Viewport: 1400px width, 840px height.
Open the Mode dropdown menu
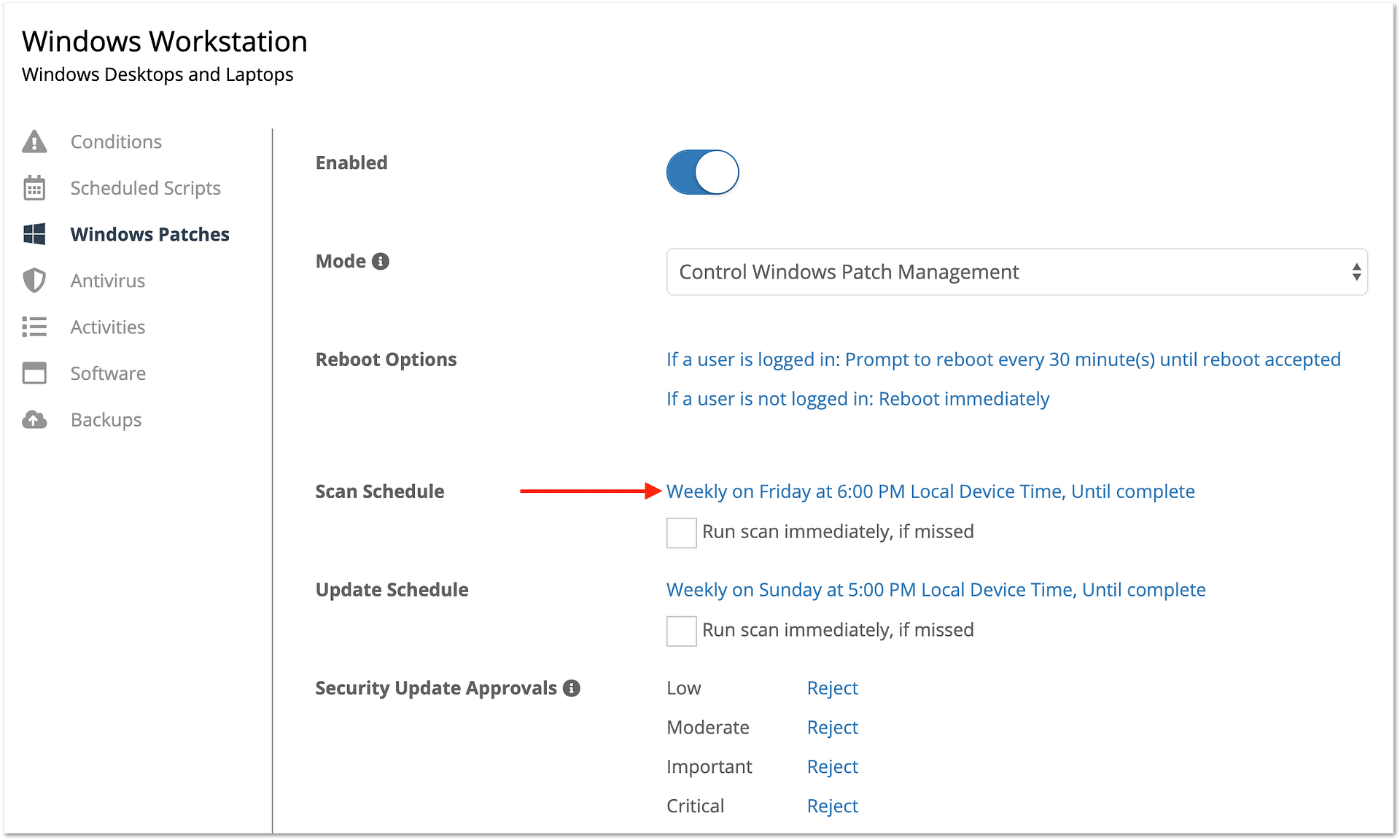click(x=1016, y=272)
